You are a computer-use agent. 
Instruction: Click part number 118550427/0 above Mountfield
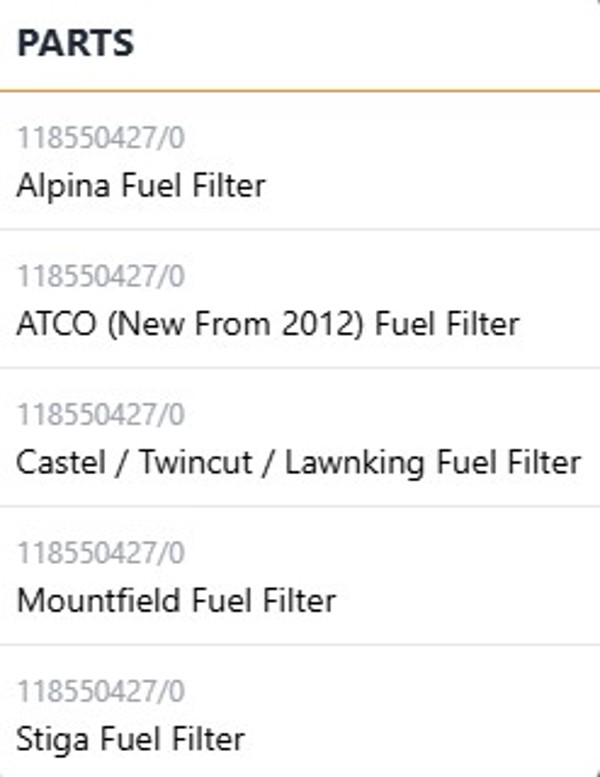tap(101, 552)
